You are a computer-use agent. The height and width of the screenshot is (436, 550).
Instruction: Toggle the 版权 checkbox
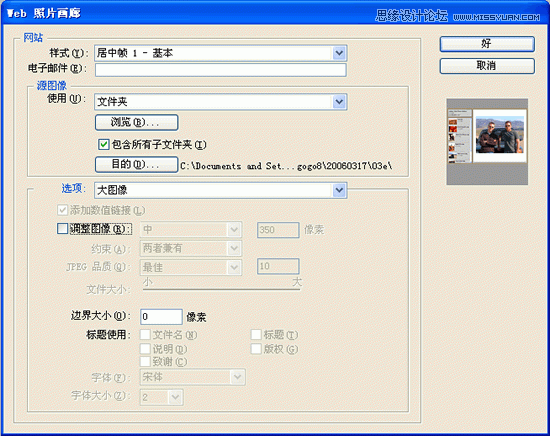pos(256,349)
